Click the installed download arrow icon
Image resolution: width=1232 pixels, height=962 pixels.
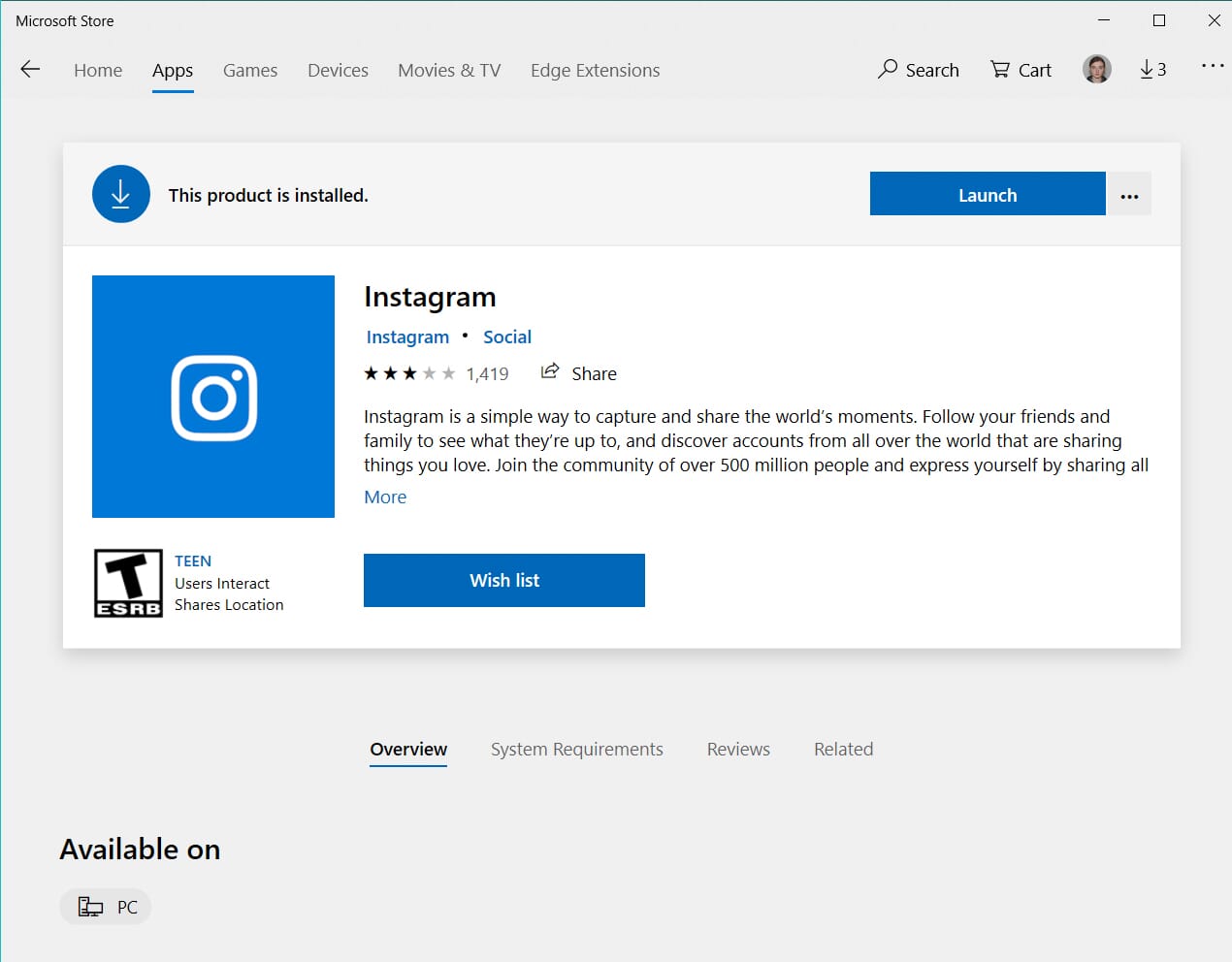point(121,194)
